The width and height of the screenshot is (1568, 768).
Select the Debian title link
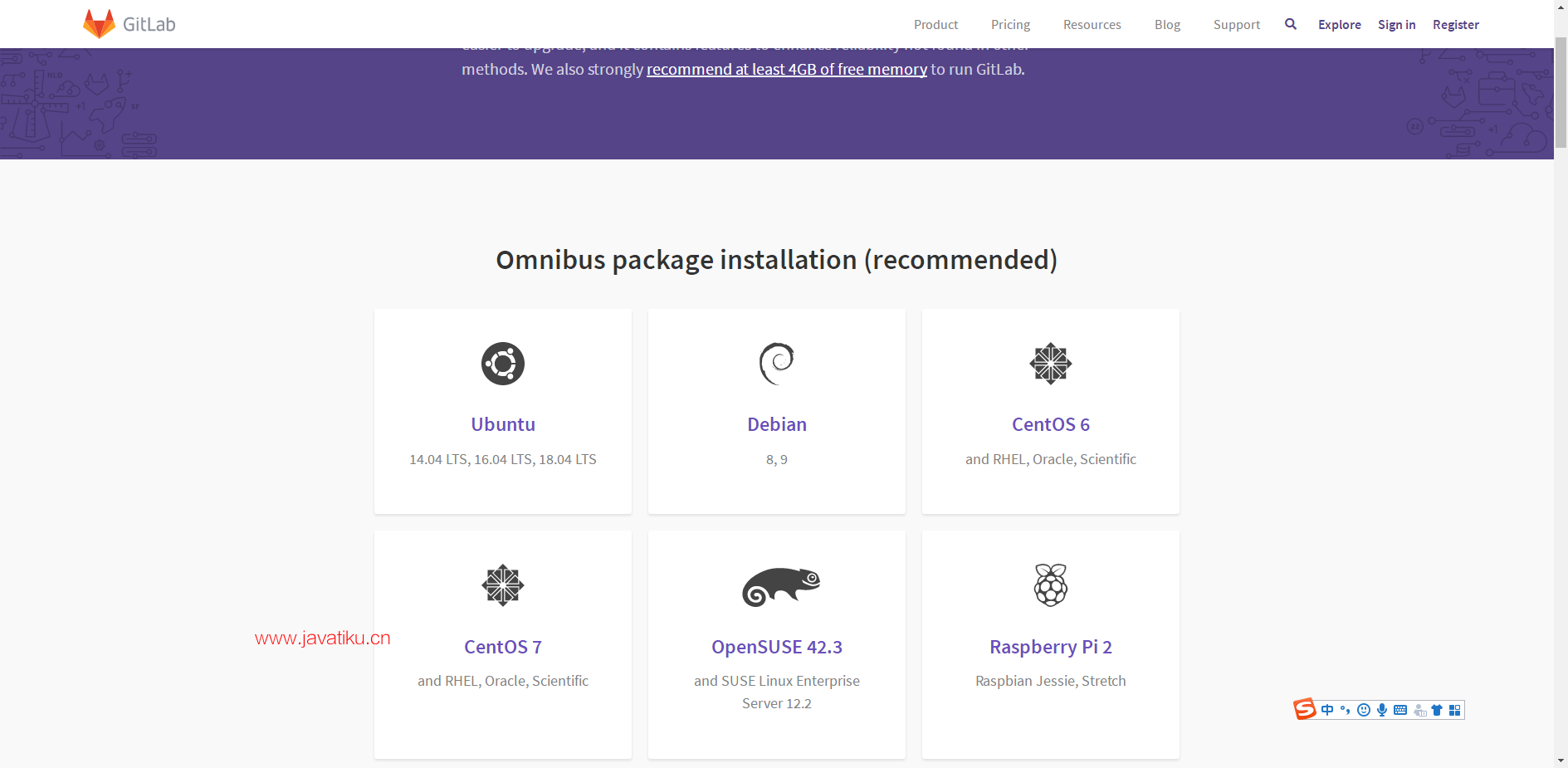coord(777,424)
